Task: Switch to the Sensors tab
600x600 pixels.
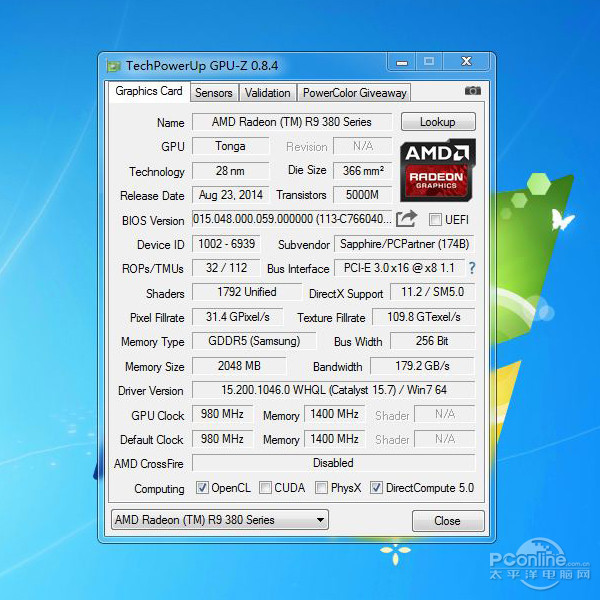Action: (x=214, y=93)
